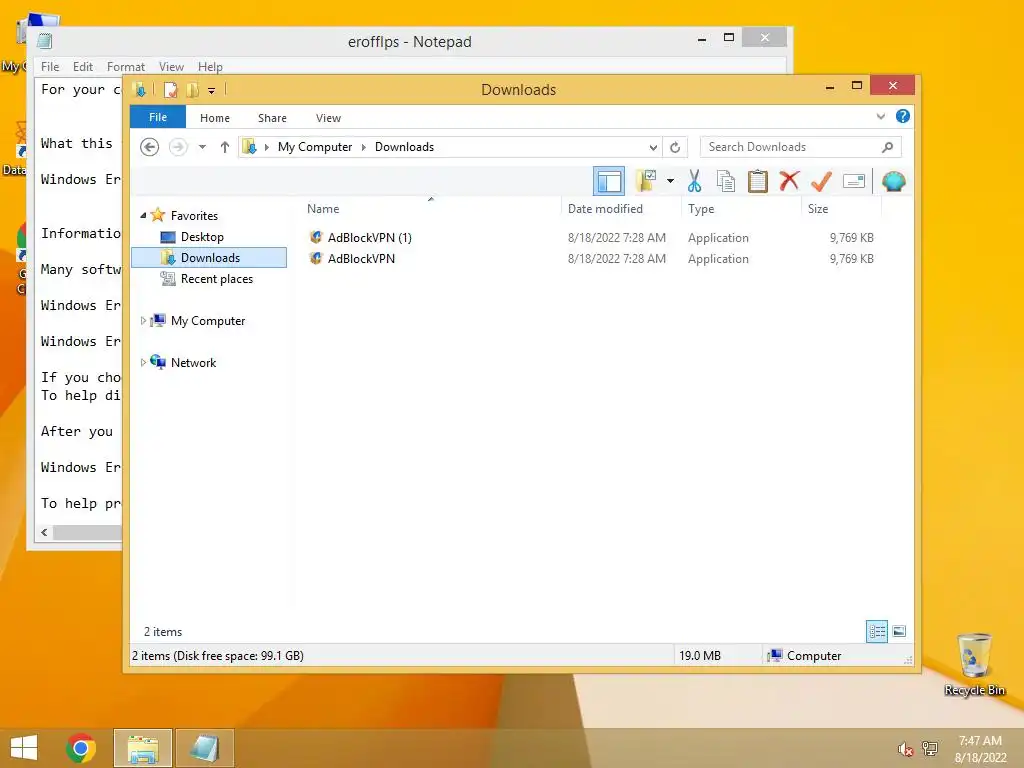Click the blue shell icon in toolbar

(893, 181)
